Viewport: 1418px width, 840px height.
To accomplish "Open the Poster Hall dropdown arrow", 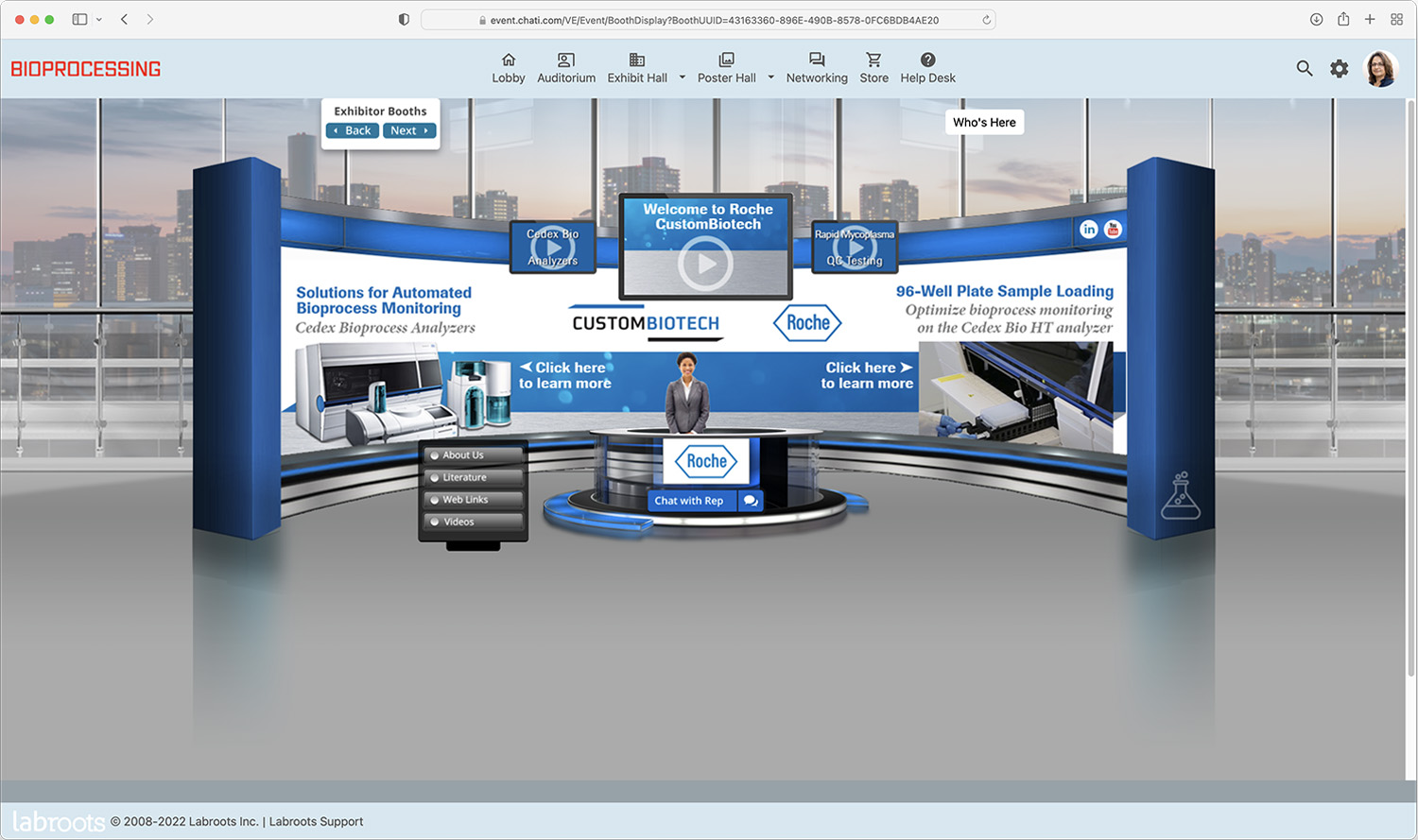I will tap(771, 78).
